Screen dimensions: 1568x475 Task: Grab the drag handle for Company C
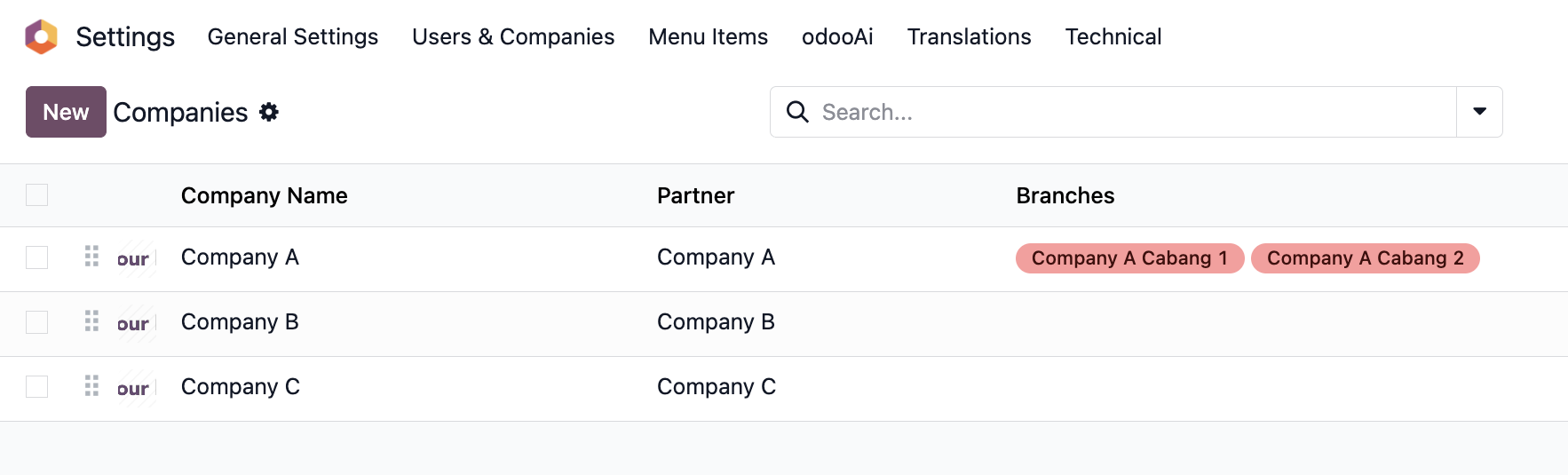(x=91, y=386)
